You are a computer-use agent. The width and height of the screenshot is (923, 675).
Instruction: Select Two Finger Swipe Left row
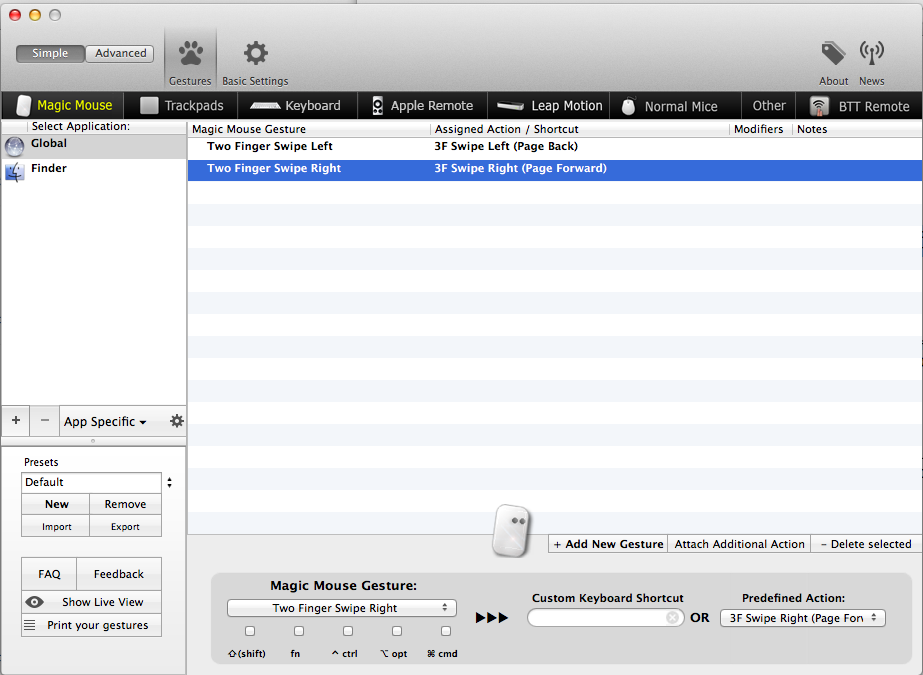(x=555, y=147)
